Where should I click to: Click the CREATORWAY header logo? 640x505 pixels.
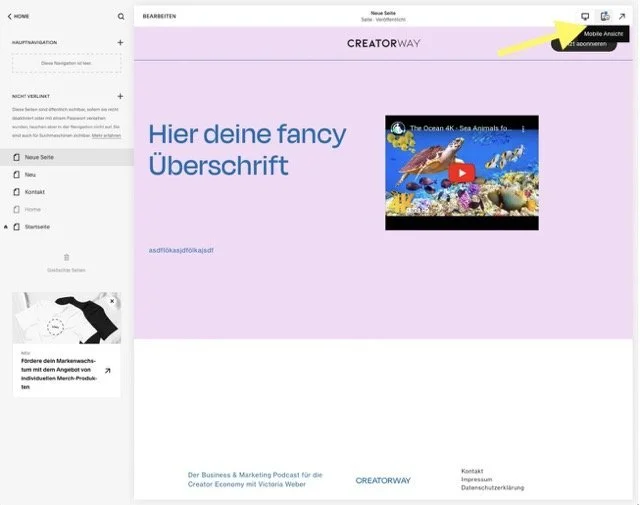(x=383, y=43)
